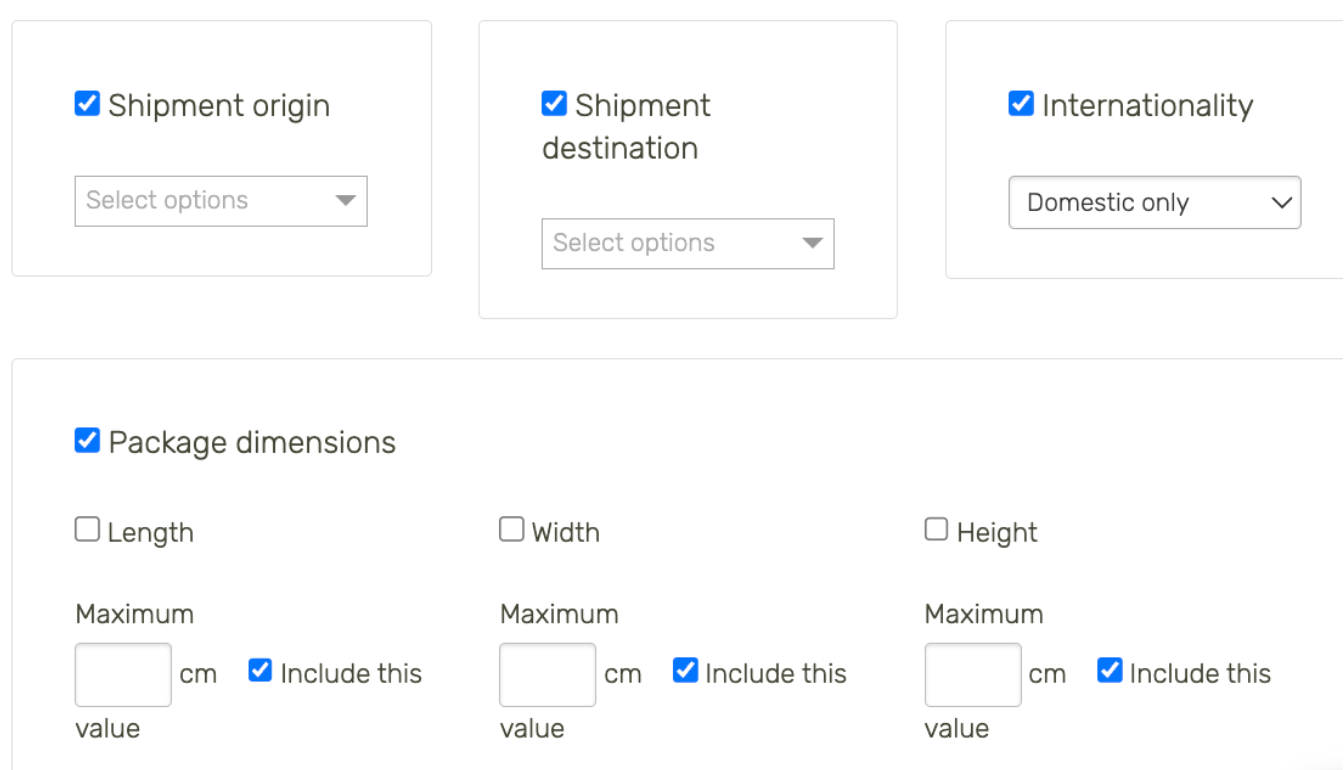This screenshot has height=770, width=1344.
Task: Click the Width maximum input field
Action: point(548,675)
